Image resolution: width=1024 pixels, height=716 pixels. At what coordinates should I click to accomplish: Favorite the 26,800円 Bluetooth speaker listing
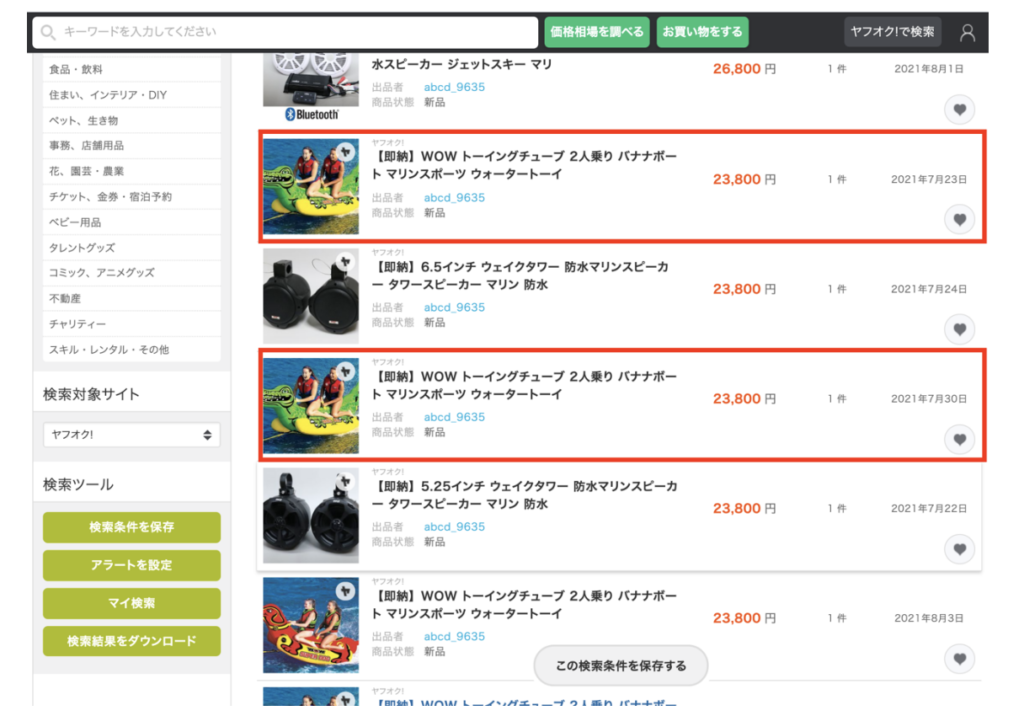point(959,109)
